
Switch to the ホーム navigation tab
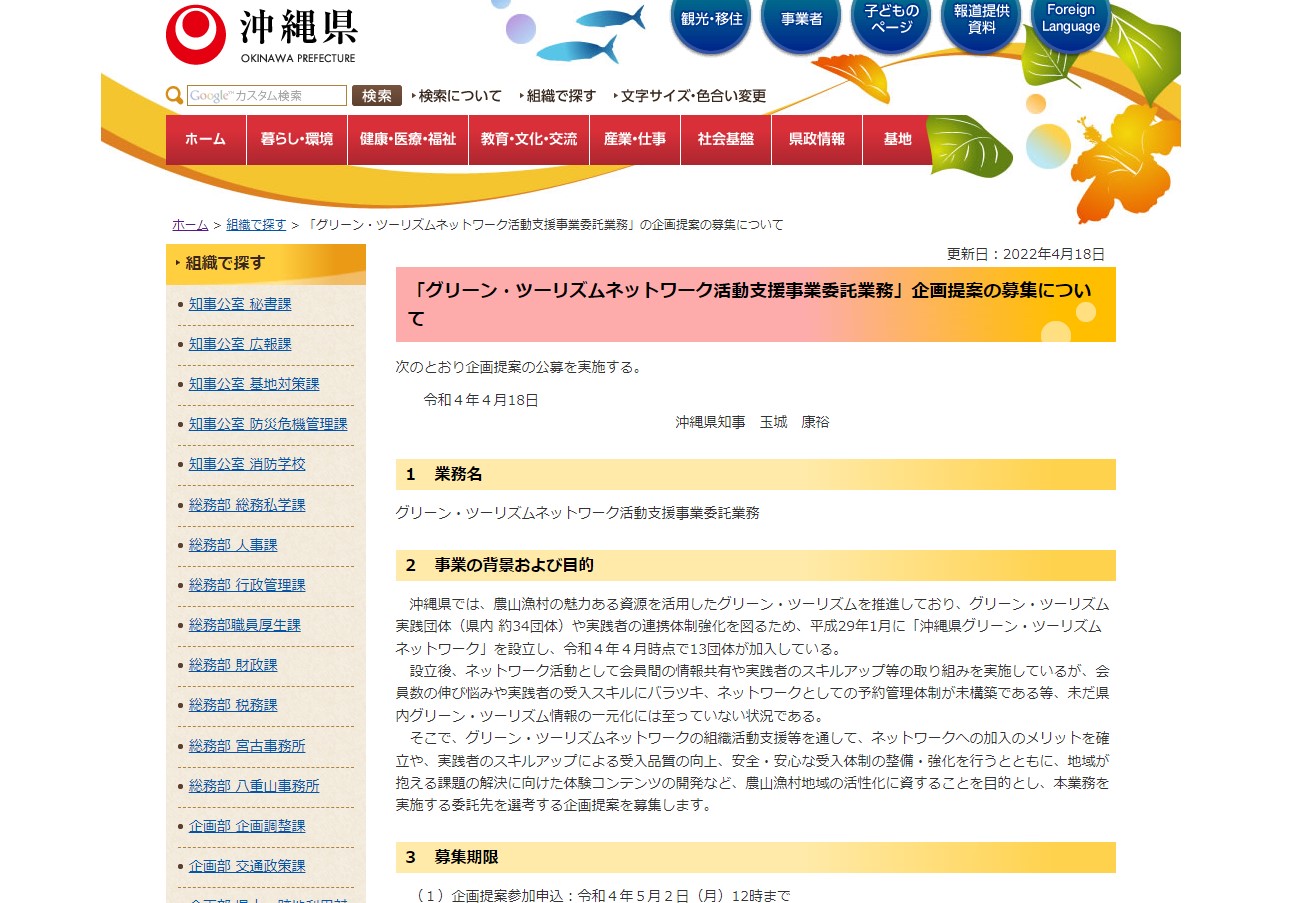point(205,140)
